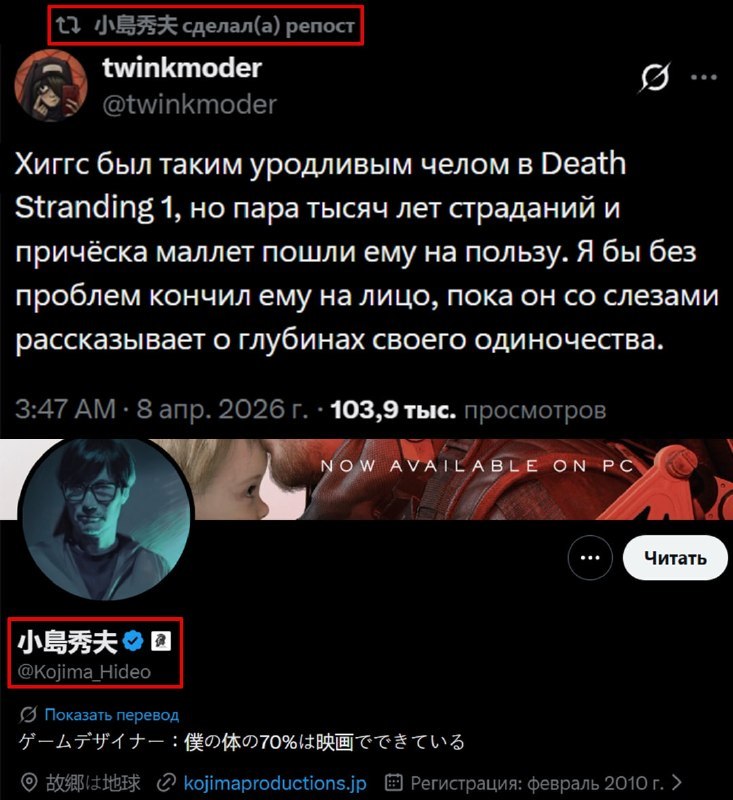Click the translate icon beside Показать перевод
Screen dimensions: 733x800
point(28,714)
